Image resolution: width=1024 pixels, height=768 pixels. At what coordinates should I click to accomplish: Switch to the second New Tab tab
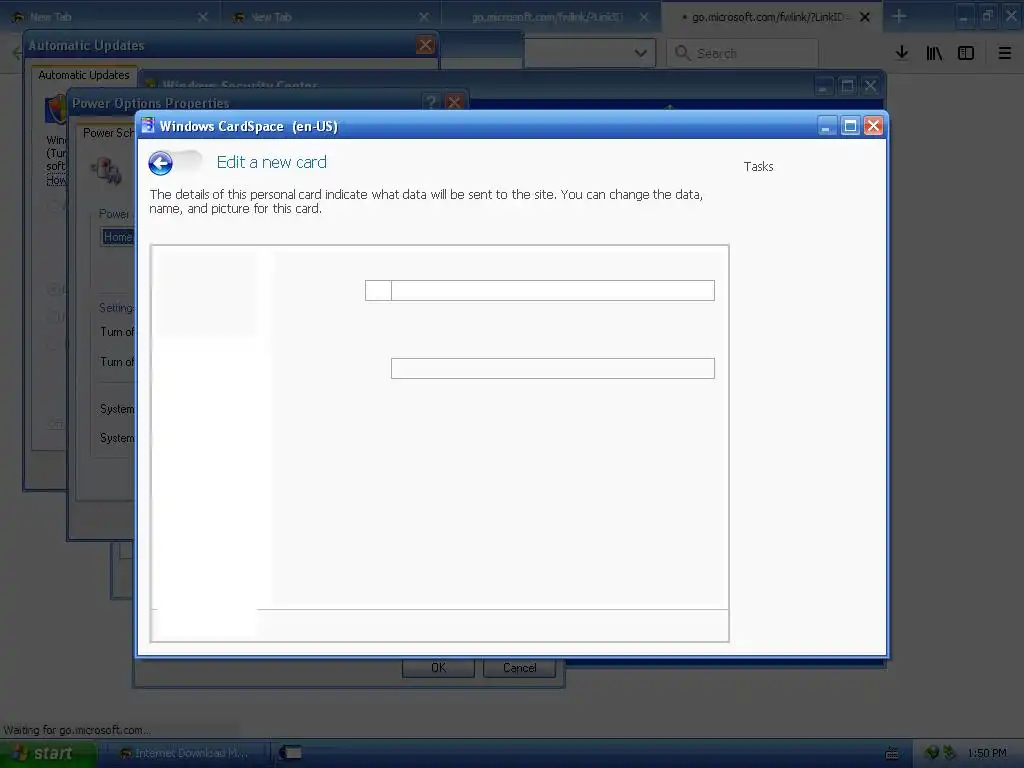[x=330, y=17]
